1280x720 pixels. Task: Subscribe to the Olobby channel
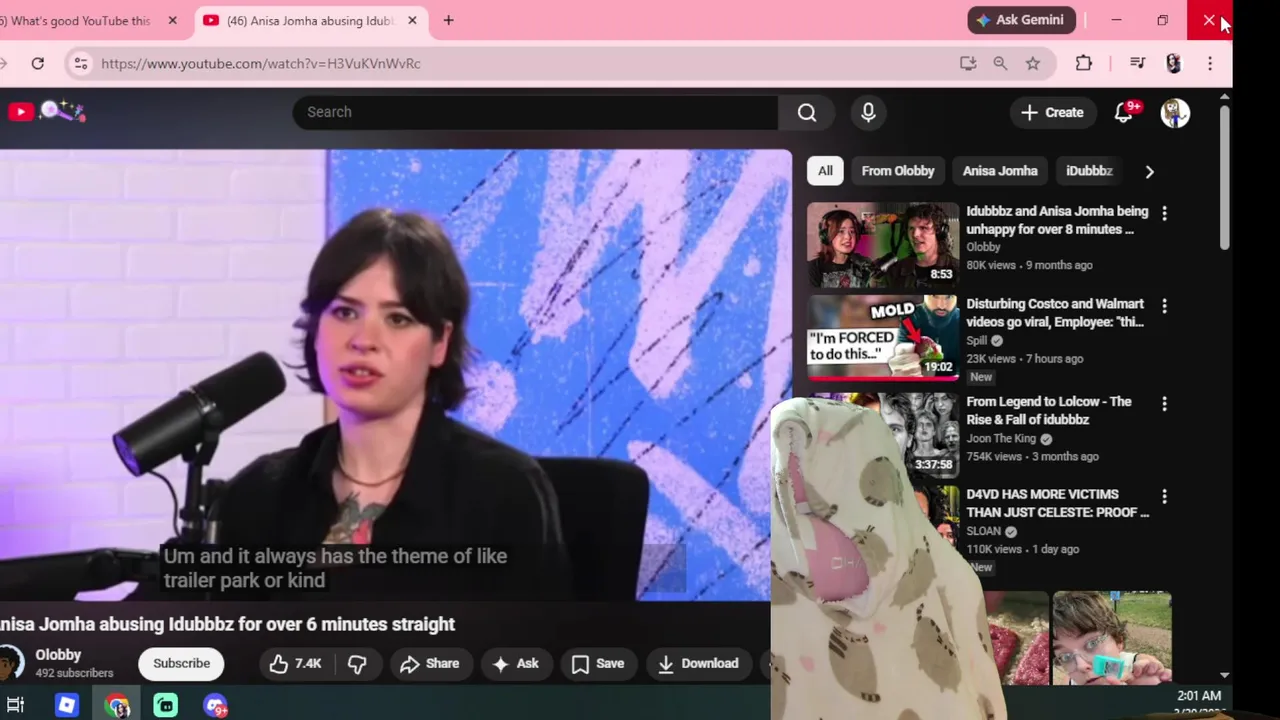tap(181, 663)
